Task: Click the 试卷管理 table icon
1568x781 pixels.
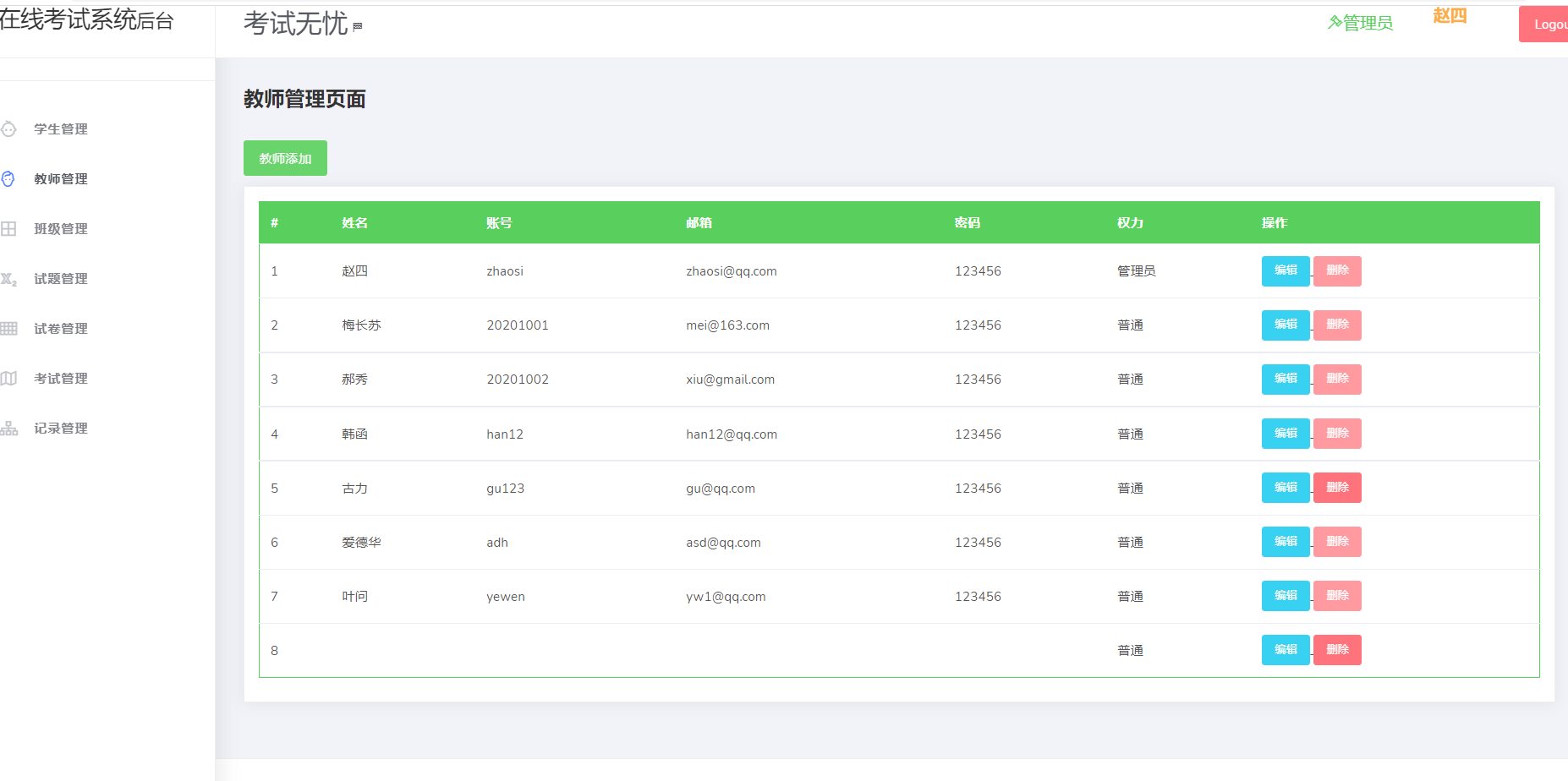Action: click(x=8, y=329)
